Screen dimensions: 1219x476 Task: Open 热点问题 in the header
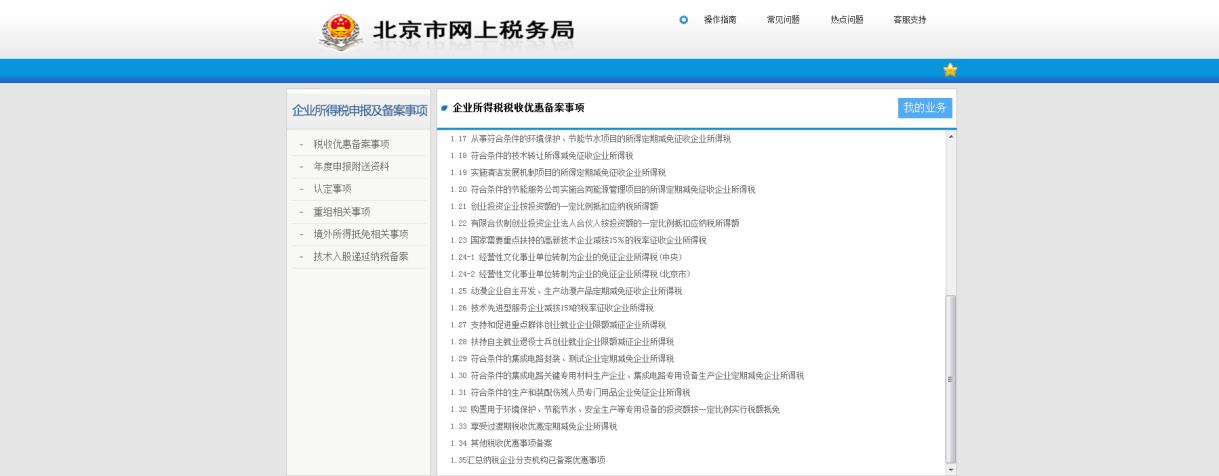[x=847, y=19]
